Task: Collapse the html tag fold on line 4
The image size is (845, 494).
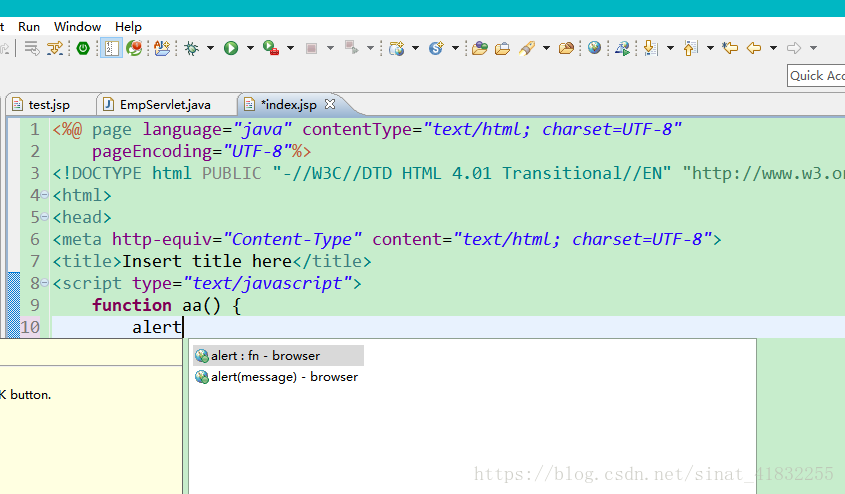Action: [45, 195]
